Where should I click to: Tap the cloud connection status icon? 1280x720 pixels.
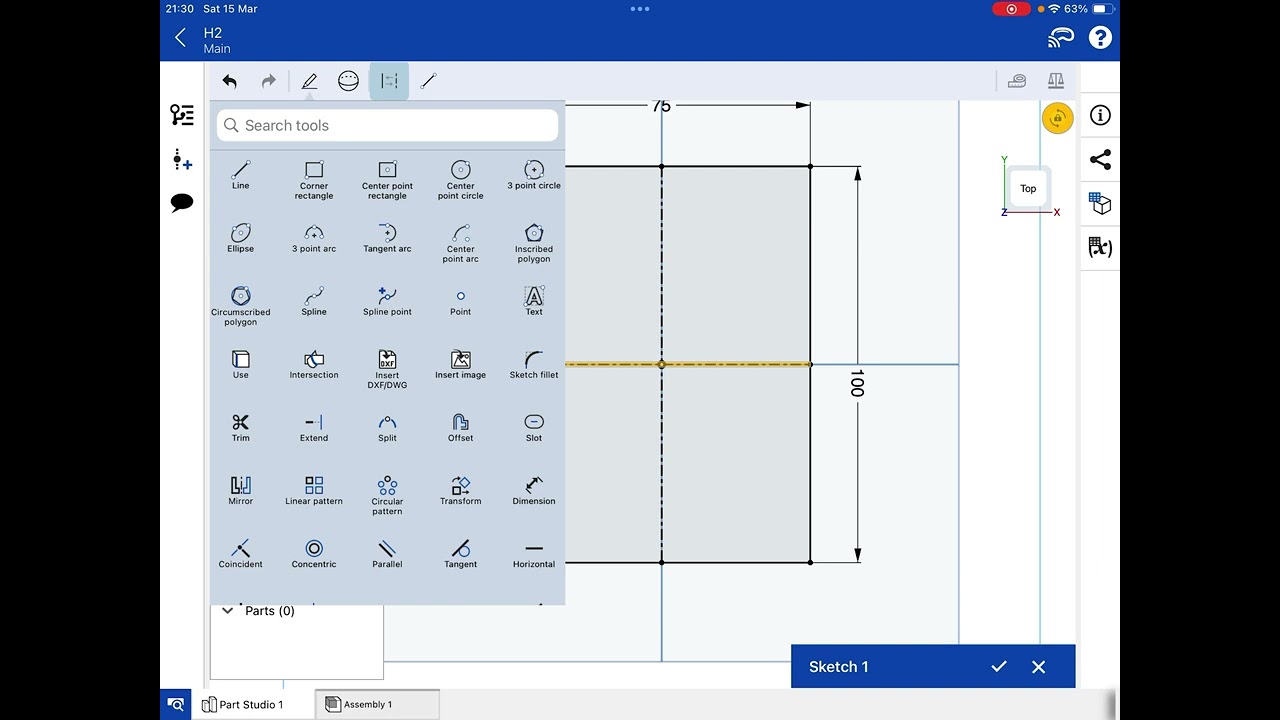coord(1061,38)
